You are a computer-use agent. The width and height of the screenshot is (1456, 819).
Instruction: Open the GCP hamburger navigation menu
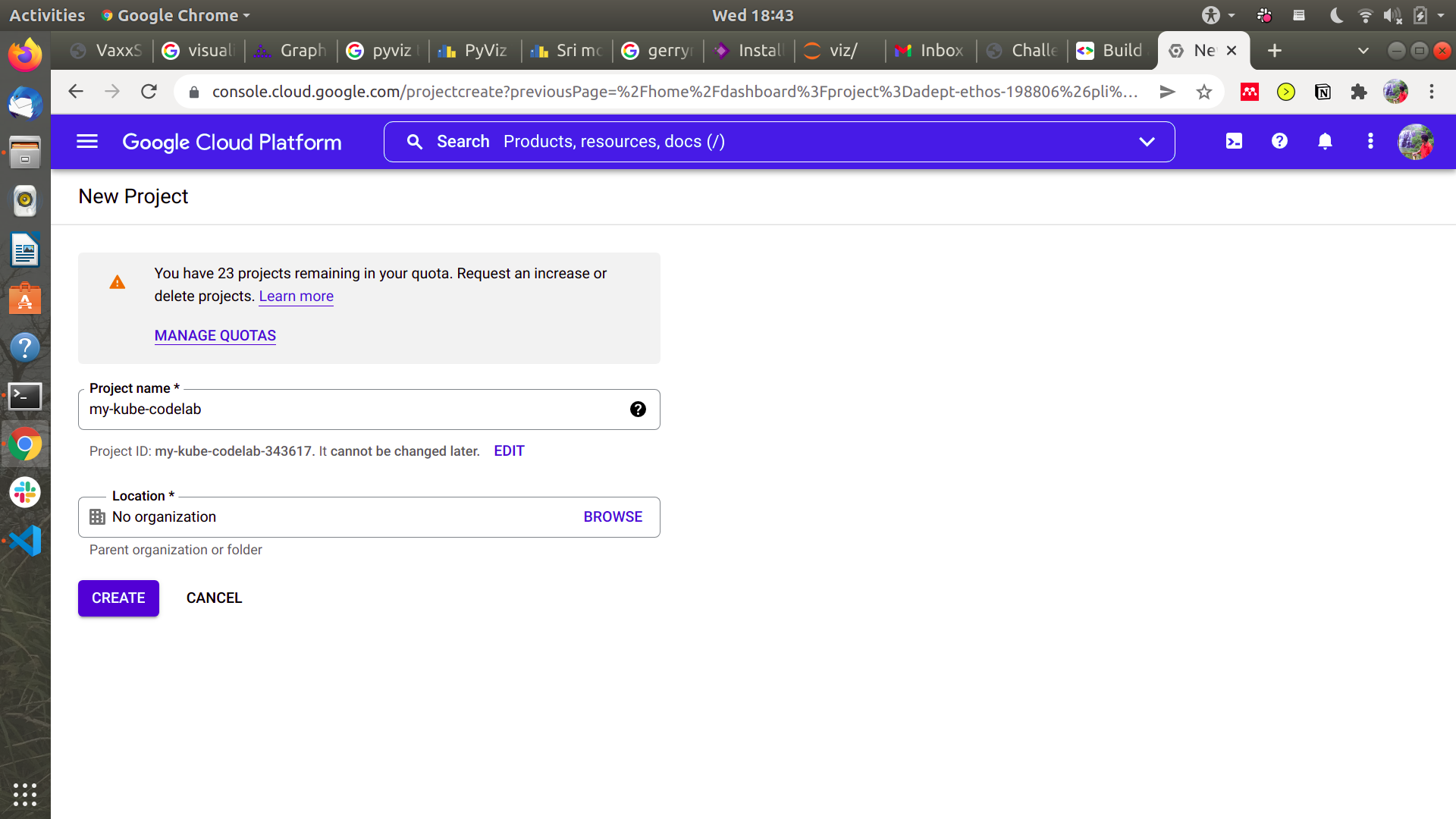pos(87,142)
